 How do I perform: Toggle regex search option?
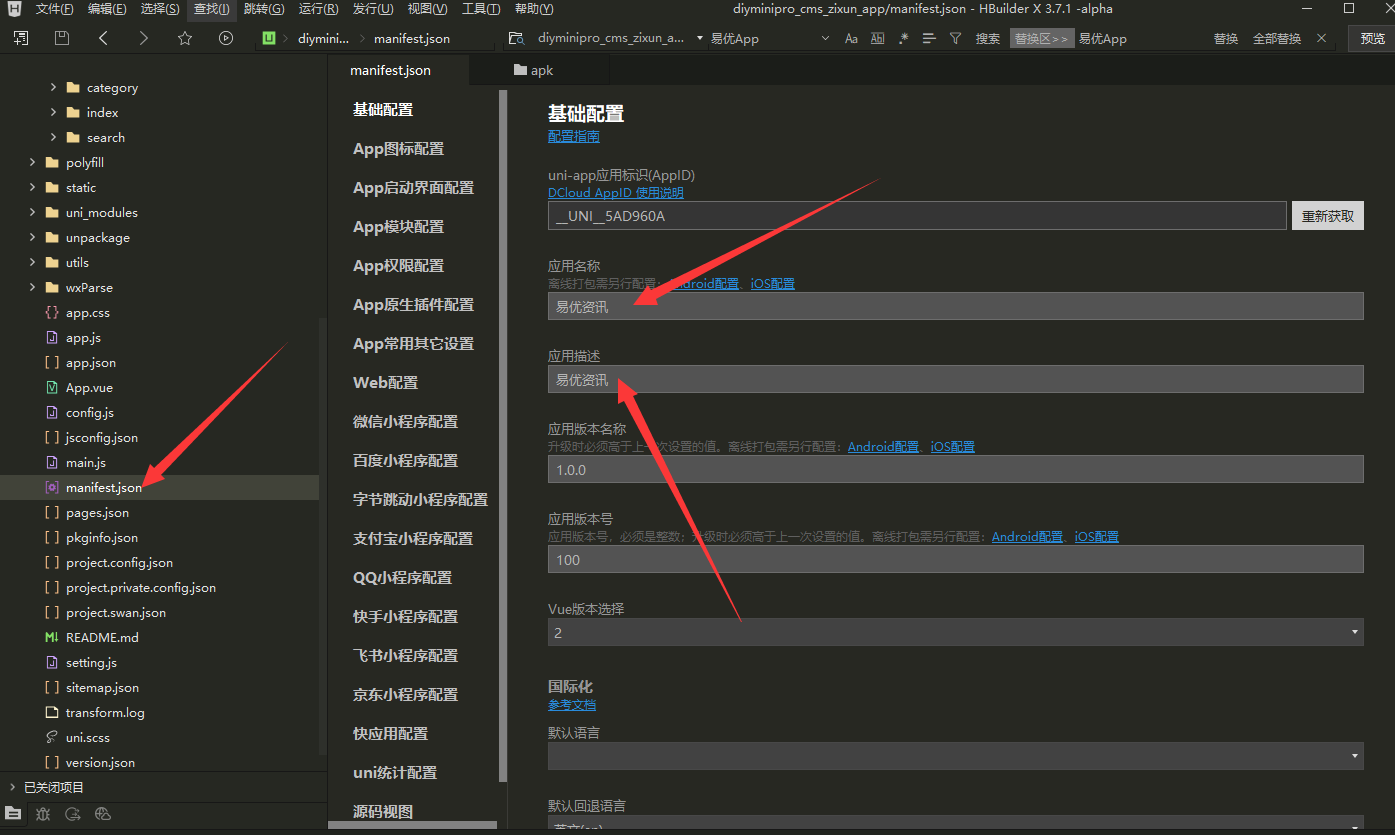(903, 38)
